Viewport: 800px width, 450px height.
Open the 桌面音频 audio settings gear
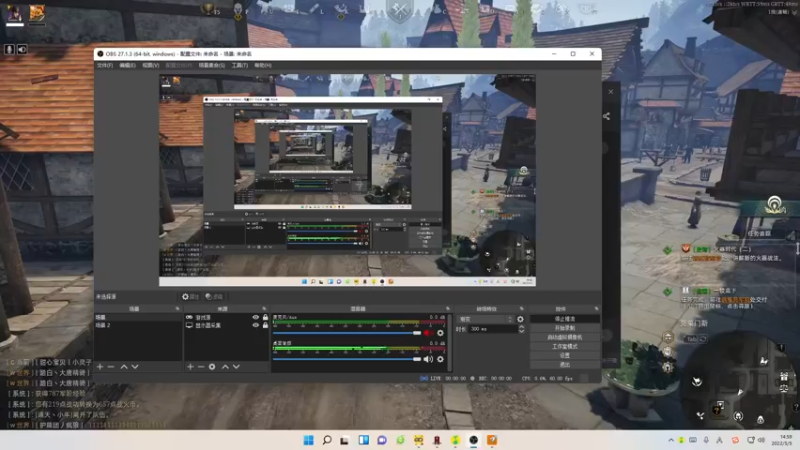coord(440,359)
